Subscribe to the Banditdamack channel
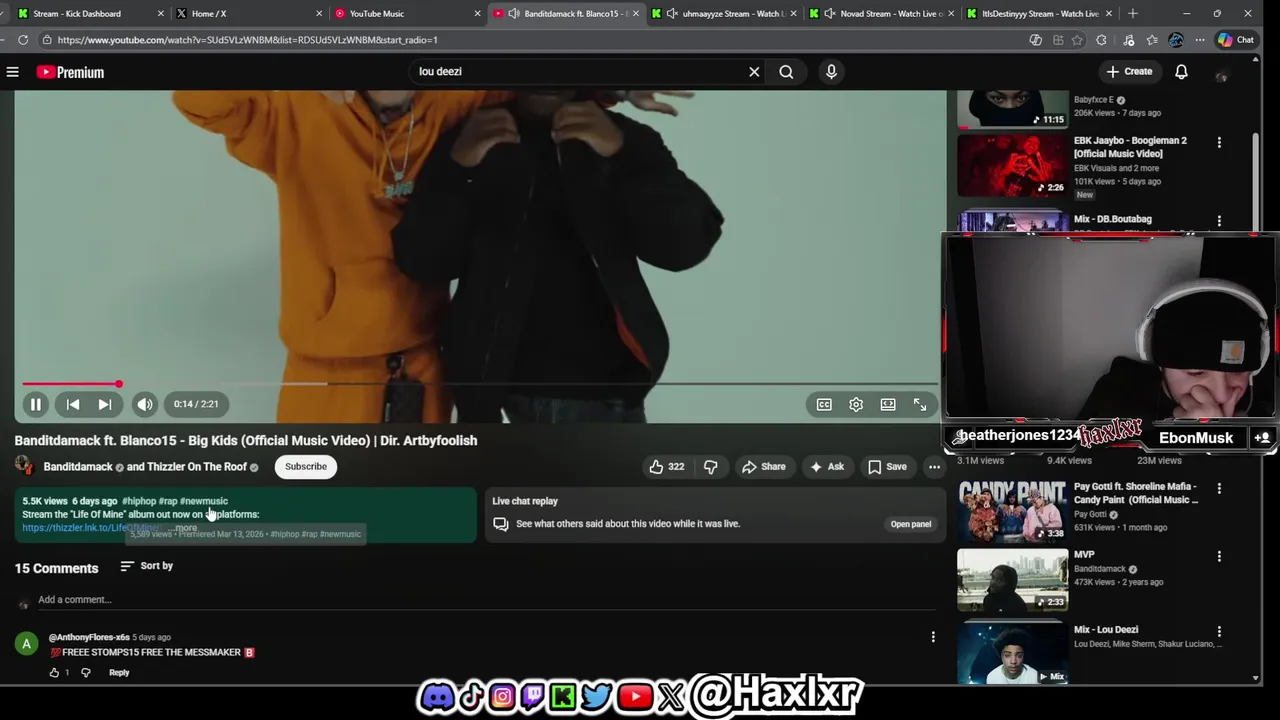This screenshot has width=1280, height=720. [x=306, y=467]
